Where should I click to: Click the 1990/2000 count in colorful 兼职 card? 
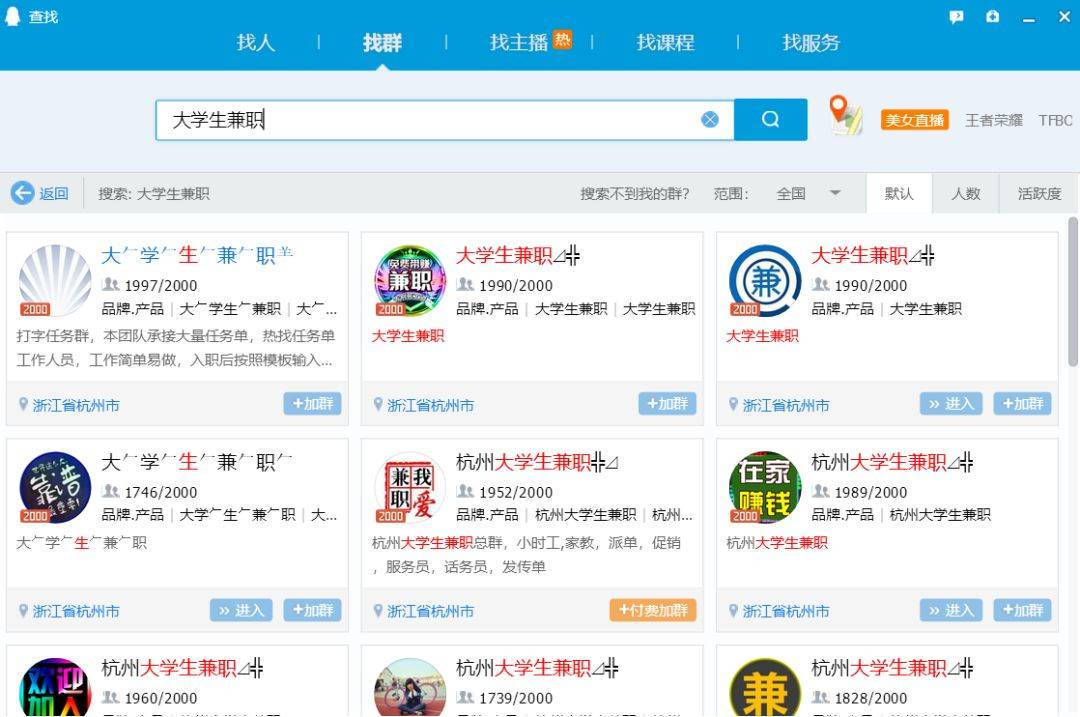coord(515,285)
